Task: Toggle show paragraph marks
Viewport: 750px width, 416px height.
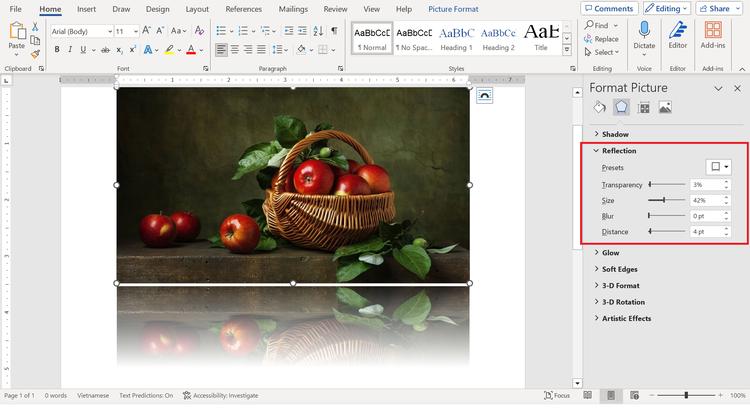Action: pos(334,31)
